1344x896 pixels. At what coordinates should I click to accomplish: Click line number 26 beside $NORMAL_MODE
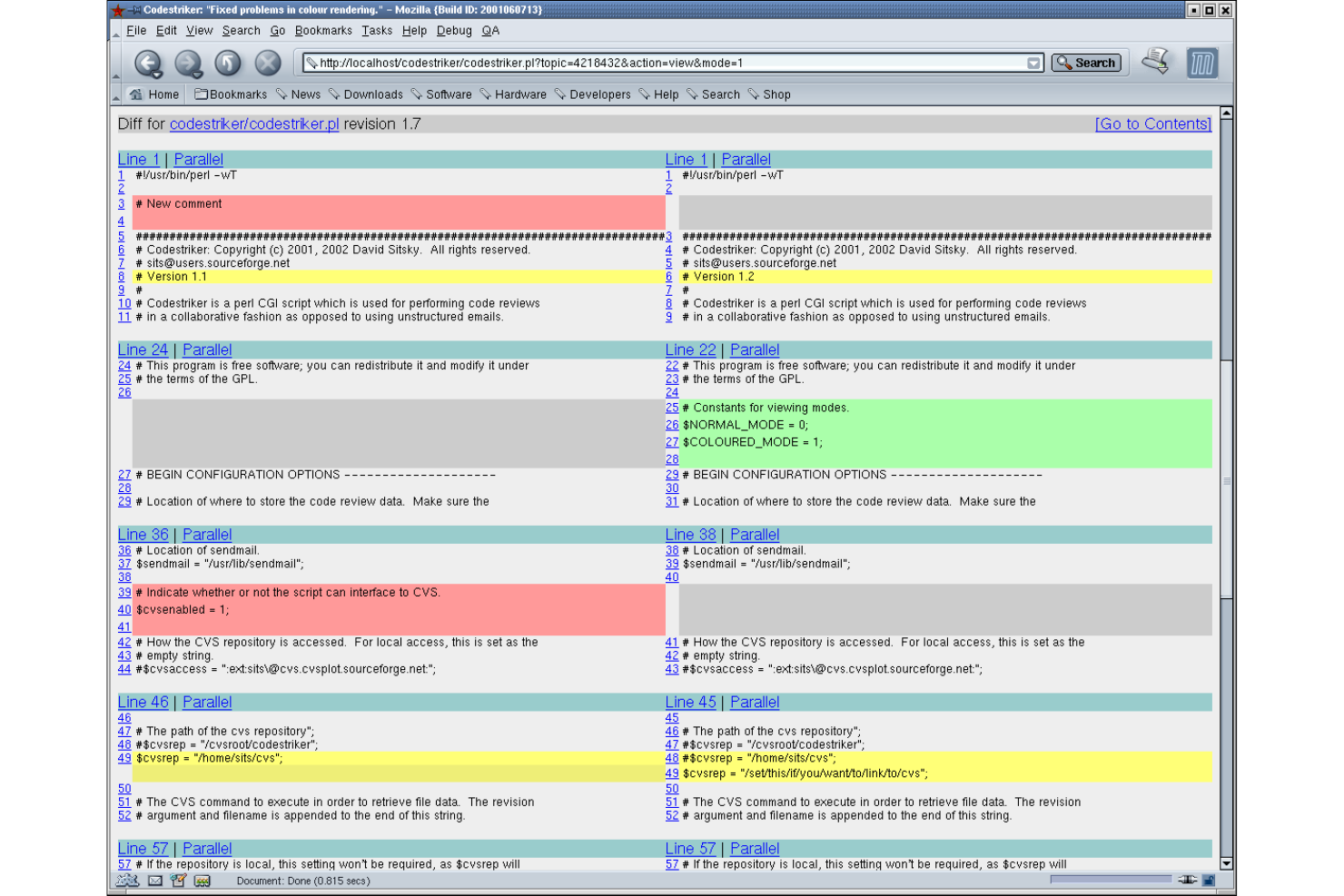point(672,425)
